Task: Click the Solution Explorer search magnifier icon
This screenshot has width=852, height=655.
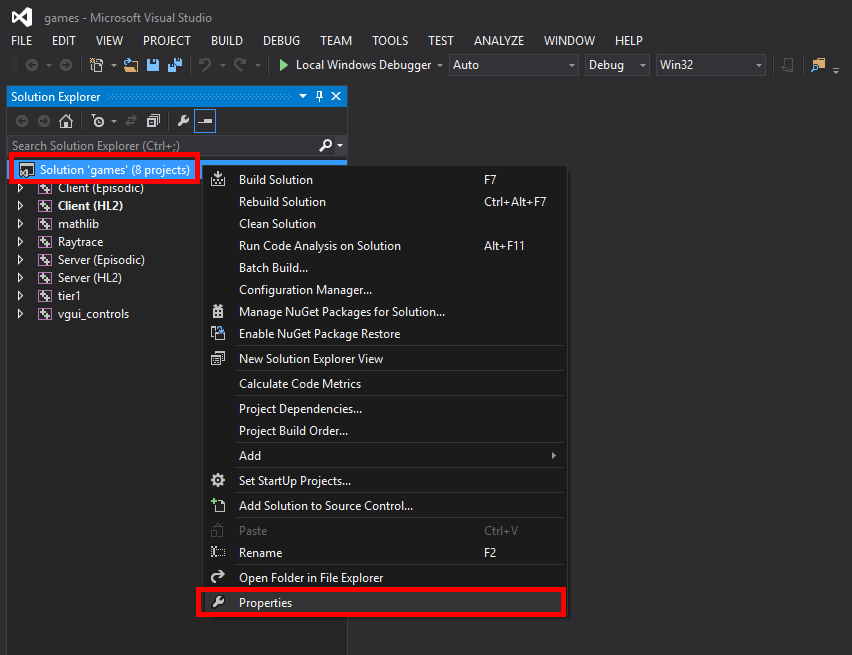Action: coord(325,145)
